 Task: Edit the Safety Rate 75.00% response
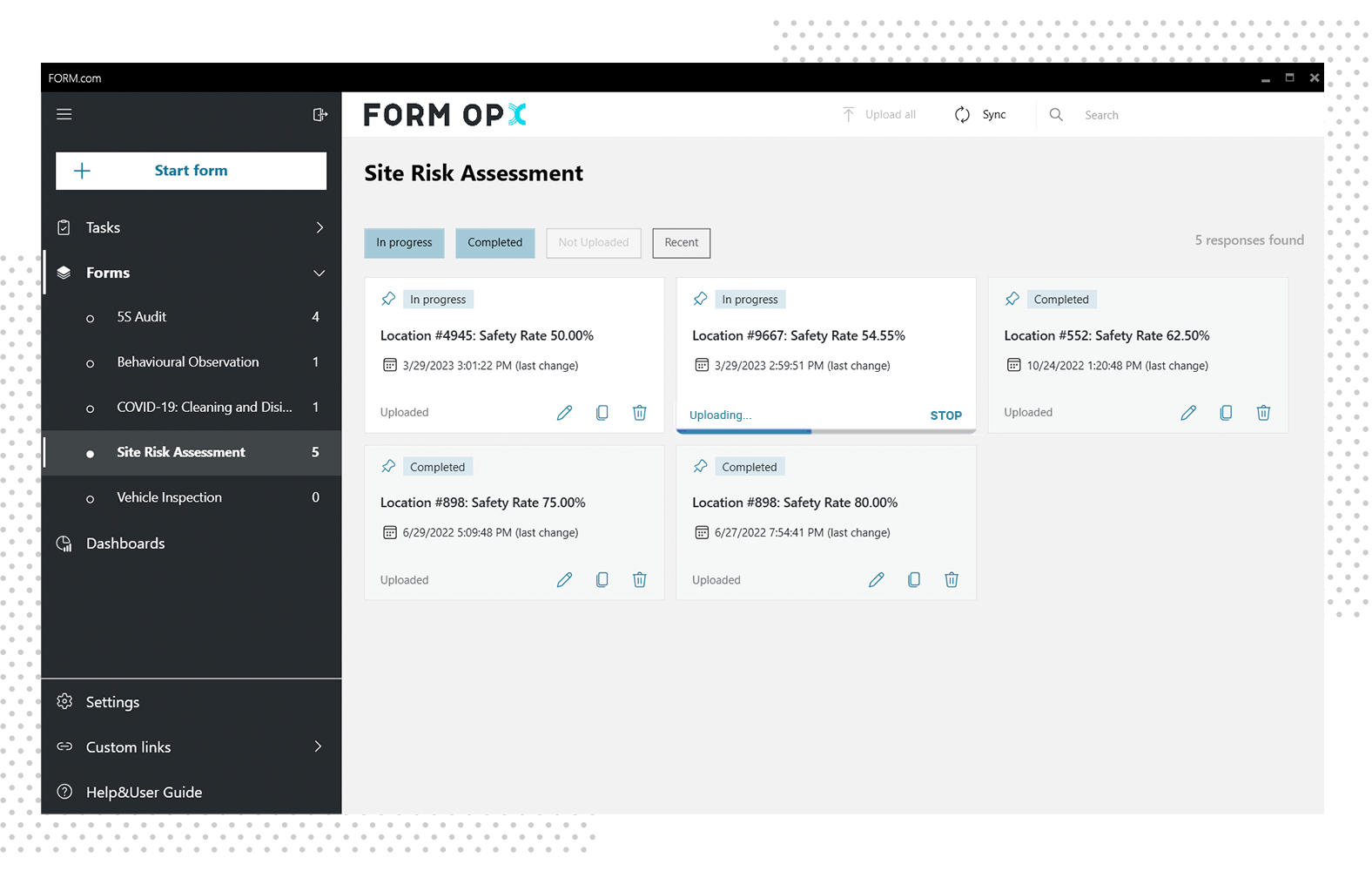pos(564,580)
